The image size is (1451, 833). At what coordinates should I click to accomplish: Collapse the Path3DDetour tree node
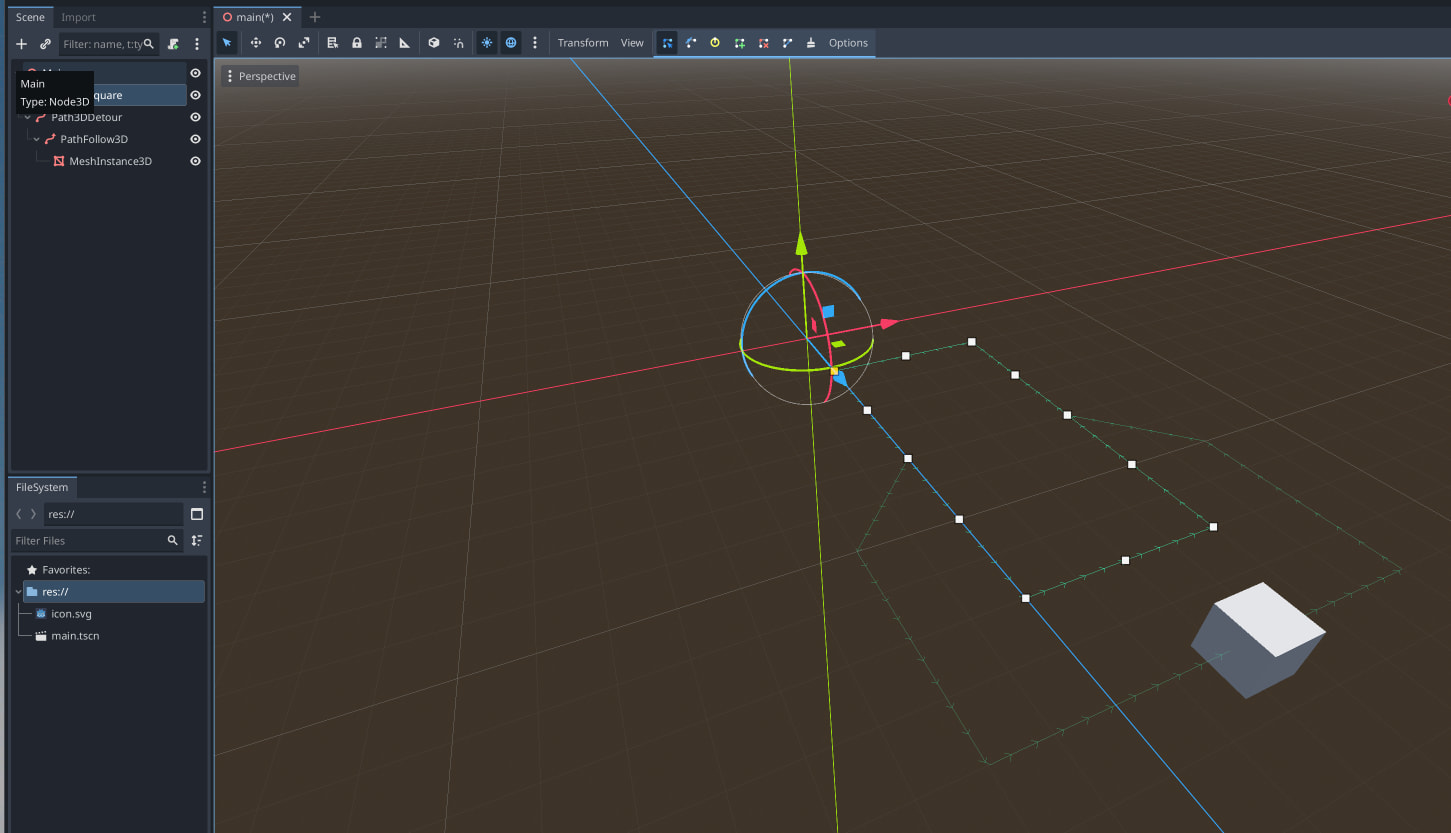28,117
